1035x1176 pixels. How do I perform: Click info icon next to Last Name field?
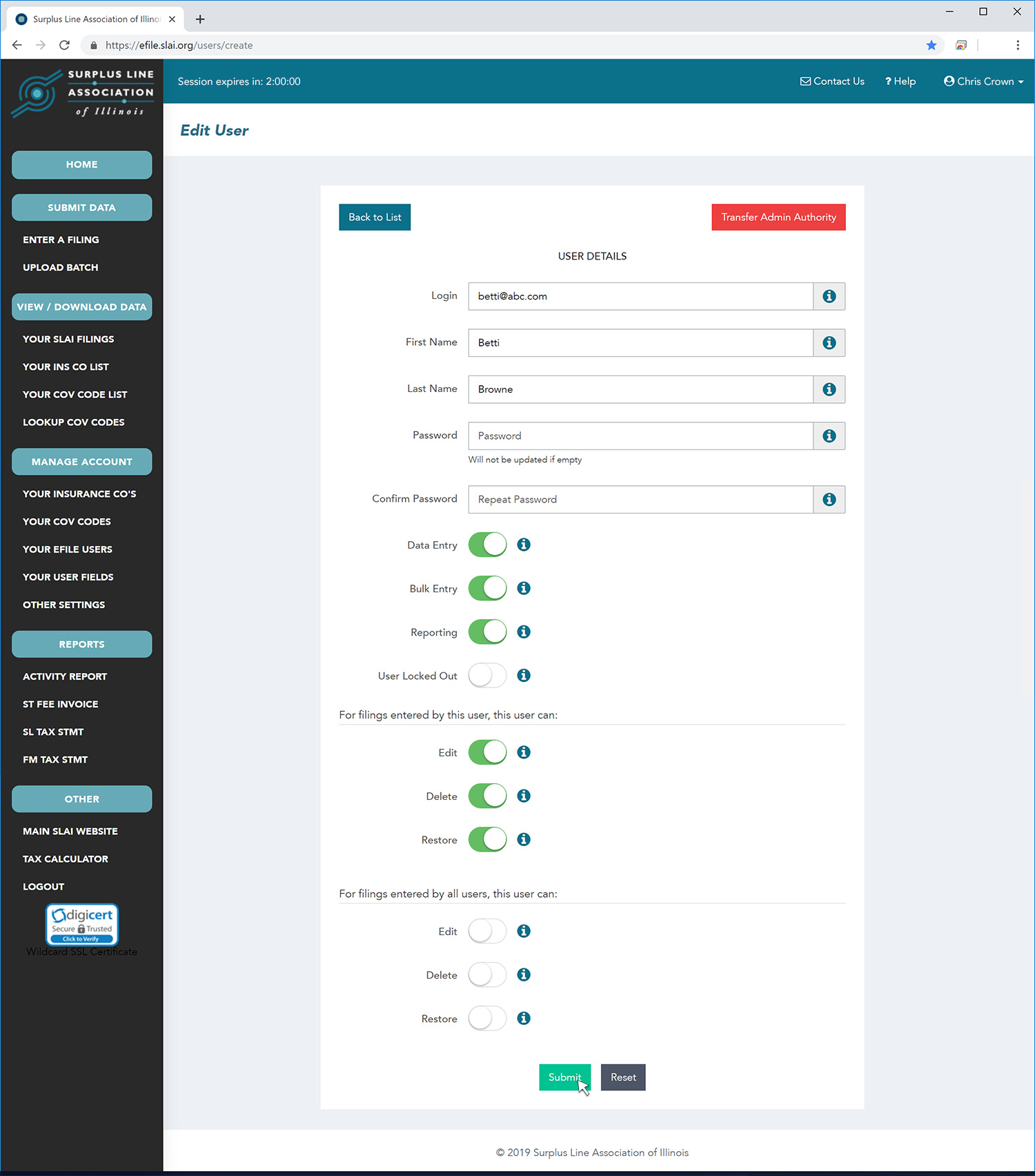pyautogui.click(x=829, y=389)
